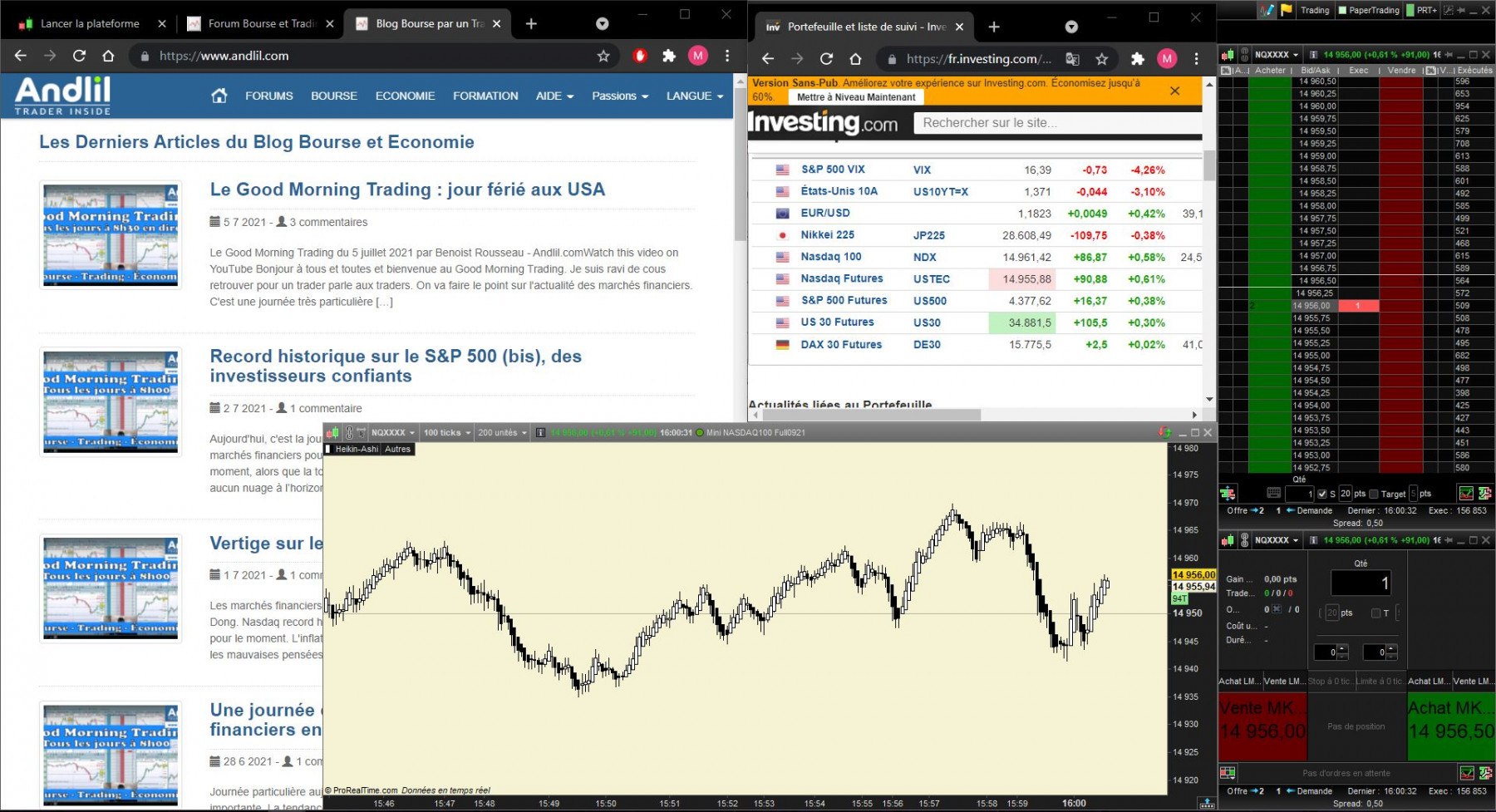The height and width of the screenshot is (812, 1496).
Task: Enable the Target checkbox in order book
Action: (x=1374, y=494)
